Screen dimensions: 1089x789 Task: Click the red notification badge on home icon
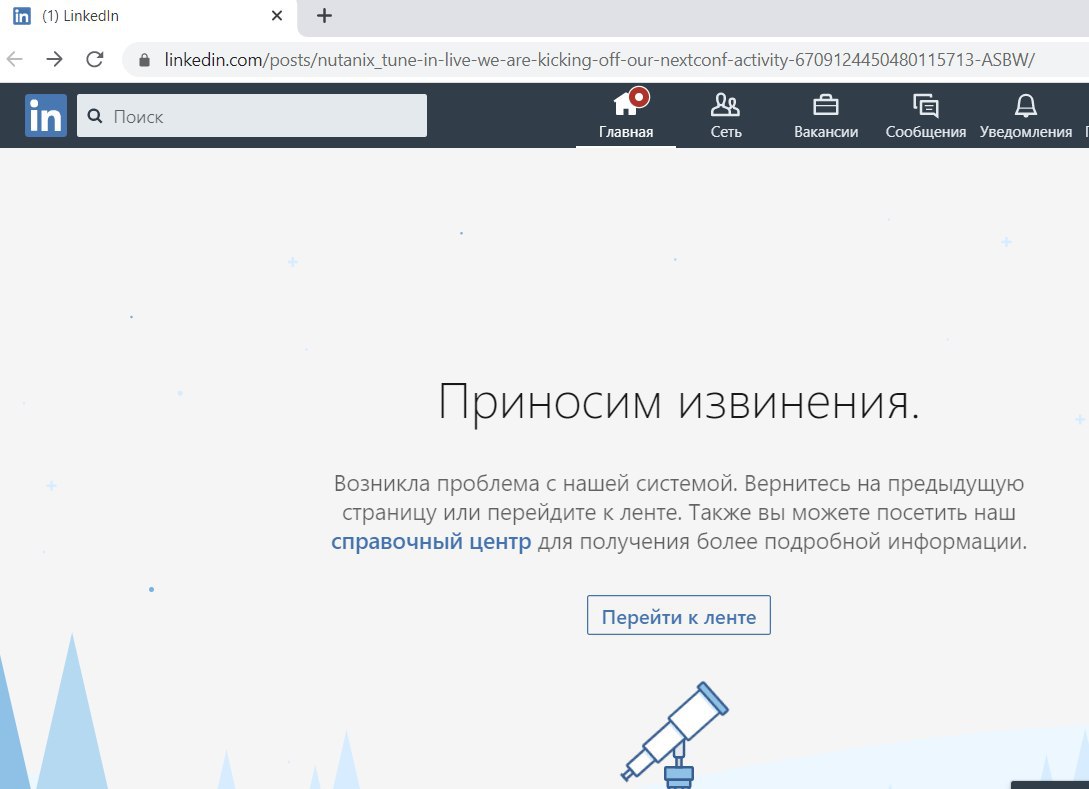click(x=638, y=97)
